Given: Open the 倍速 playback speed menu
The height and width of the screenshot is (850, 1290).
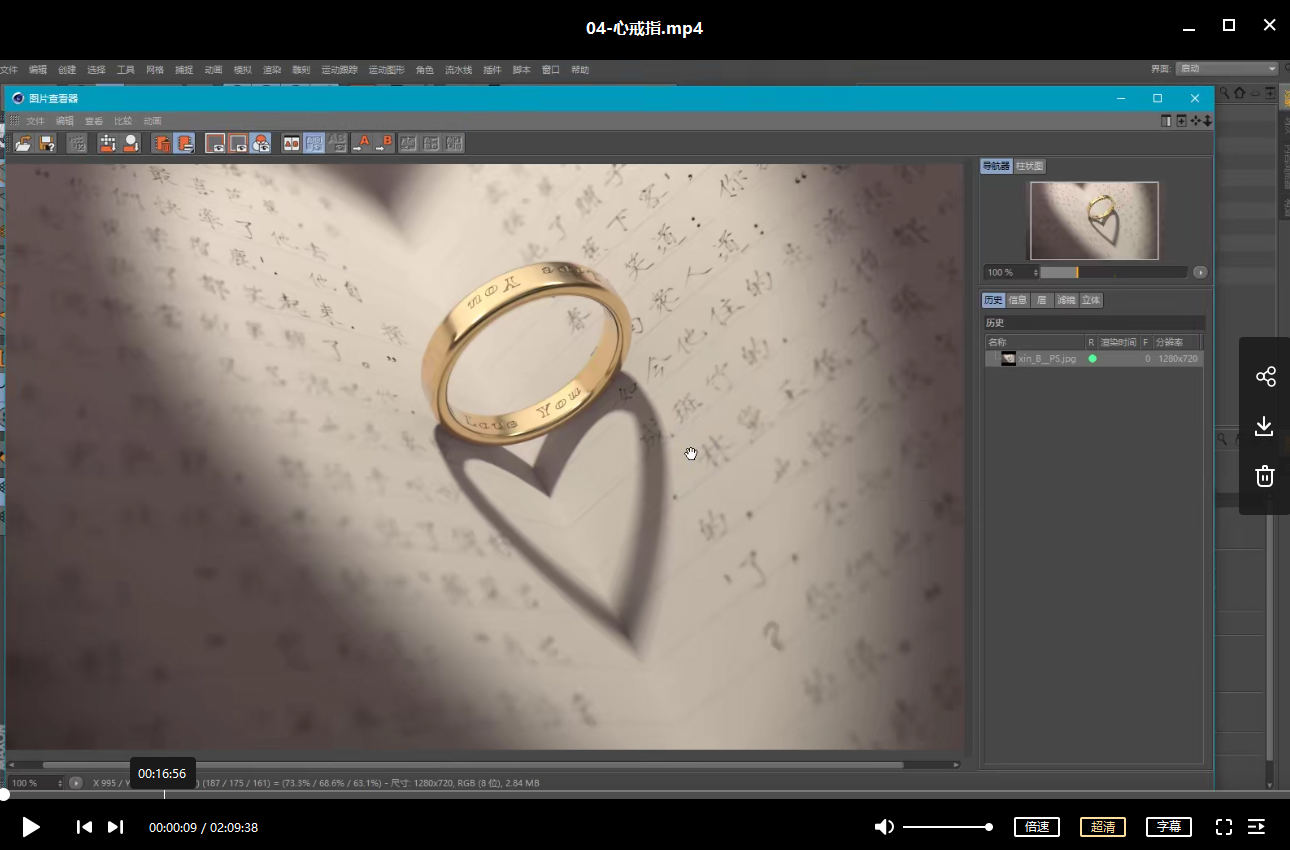Looking at the screenshot, I should [1036, 827].
